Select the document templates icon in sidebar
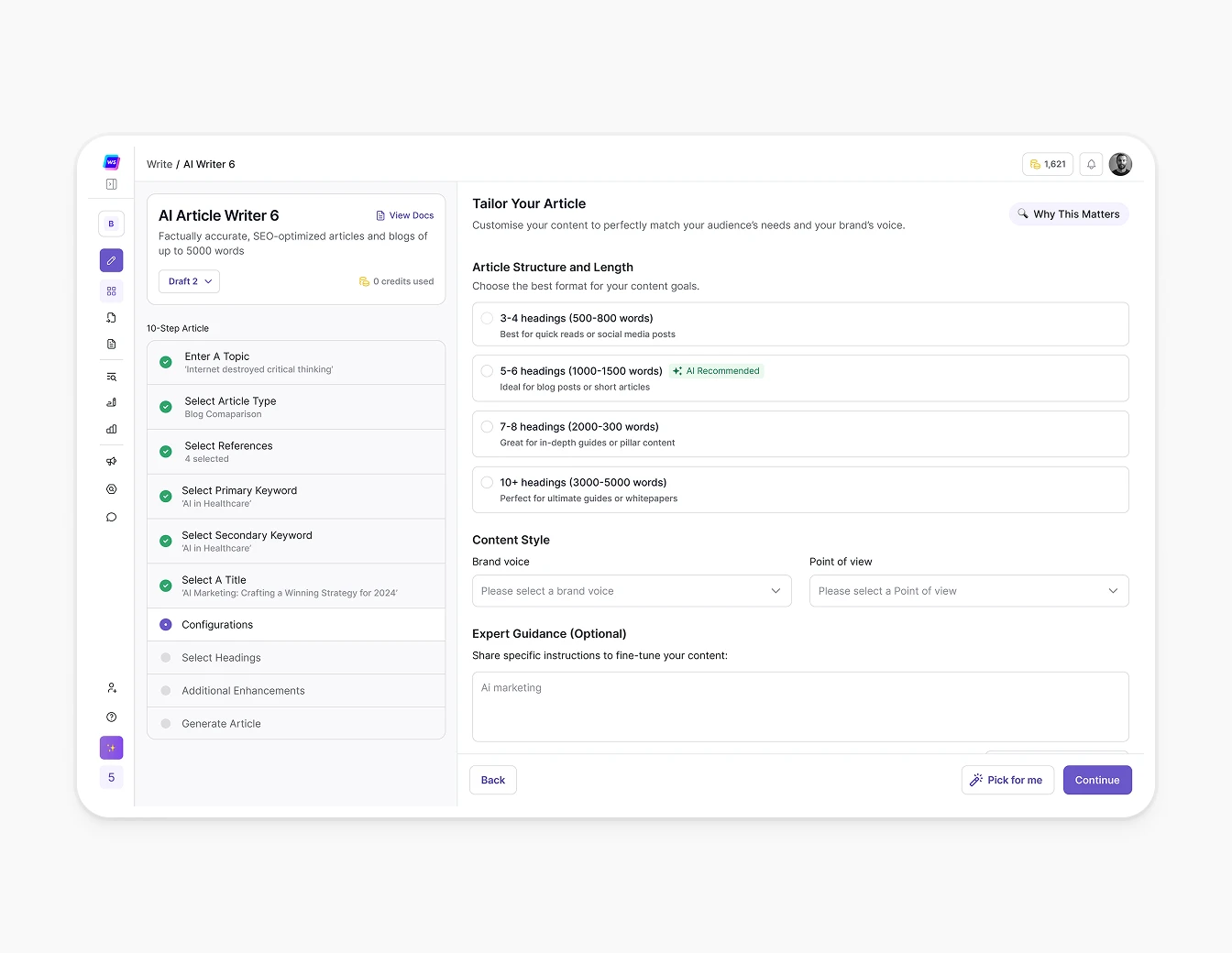This screenshot has height=953, width=1232. (111, 344)
